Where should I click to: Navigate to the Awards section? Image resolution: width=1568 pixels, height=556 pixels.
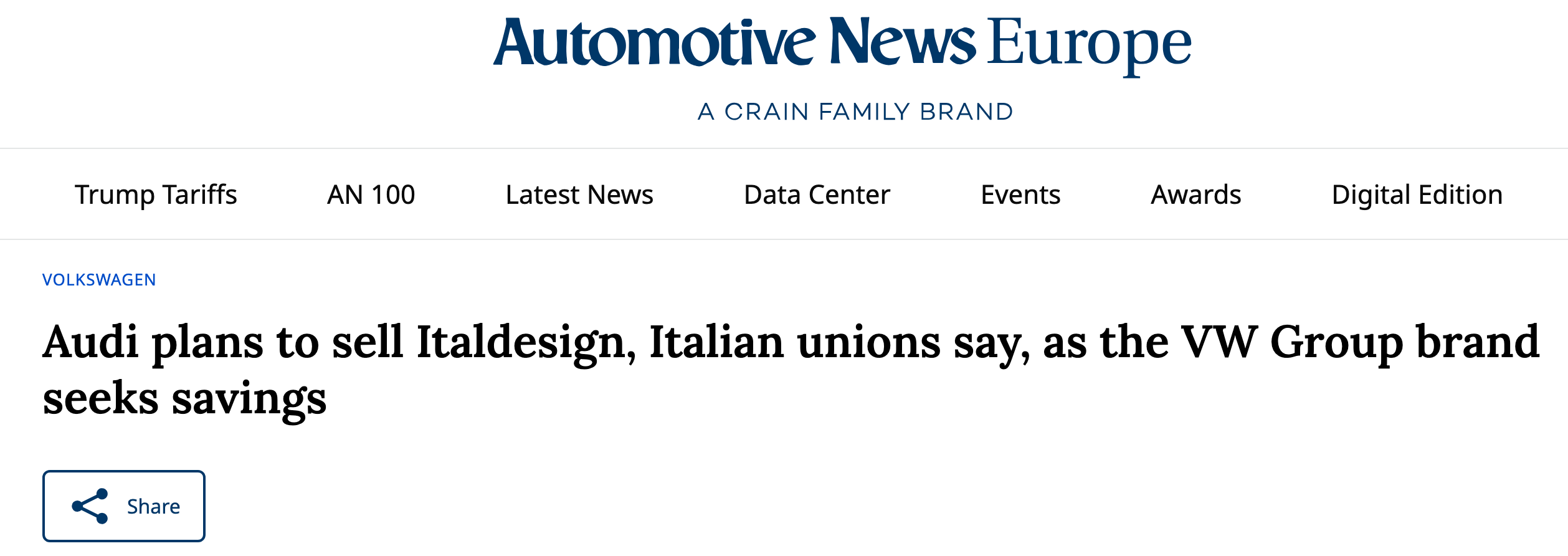[x=1195, y=194]
